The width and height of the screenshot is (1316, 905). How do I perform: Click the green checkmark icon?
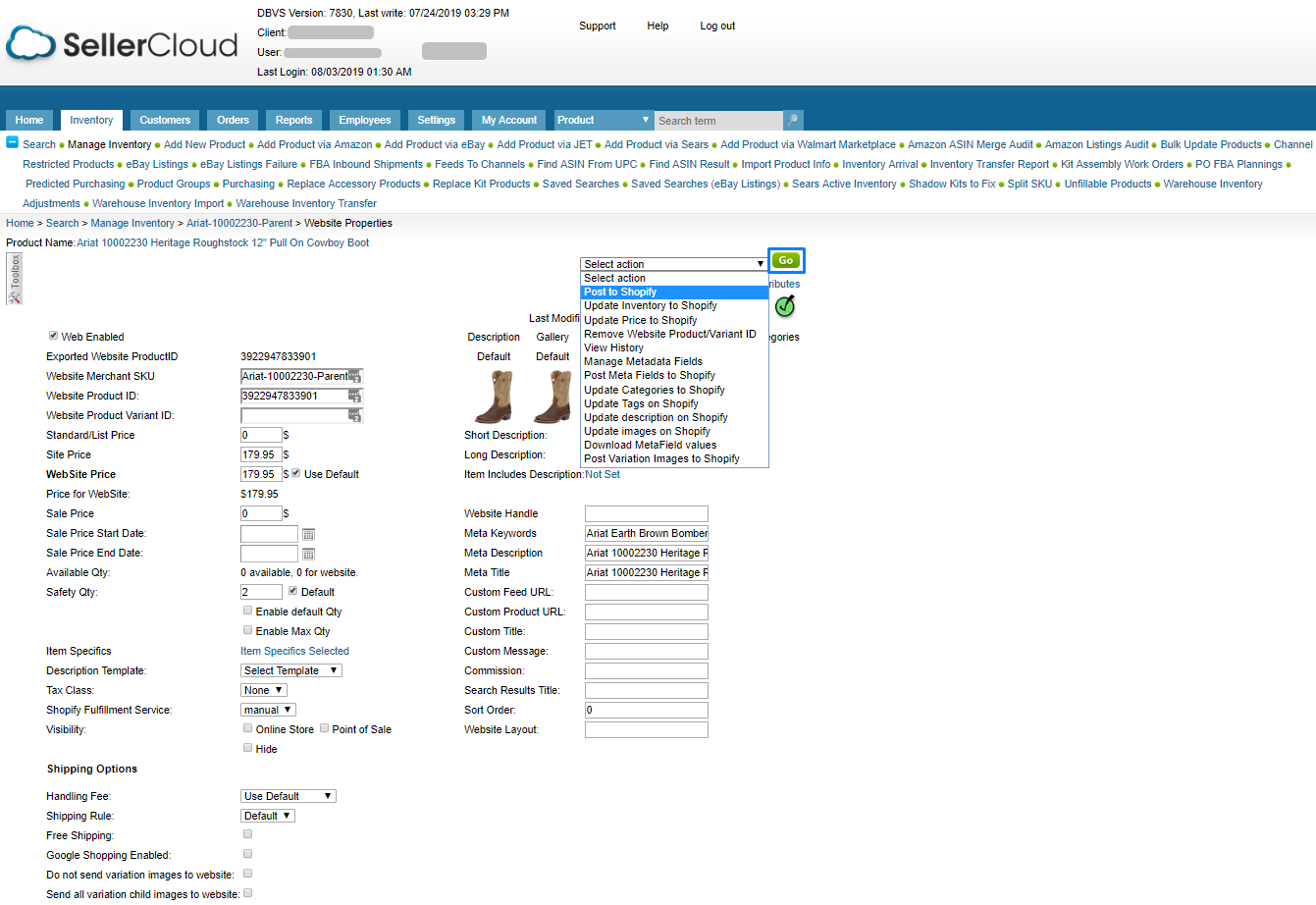coord(784,306)
